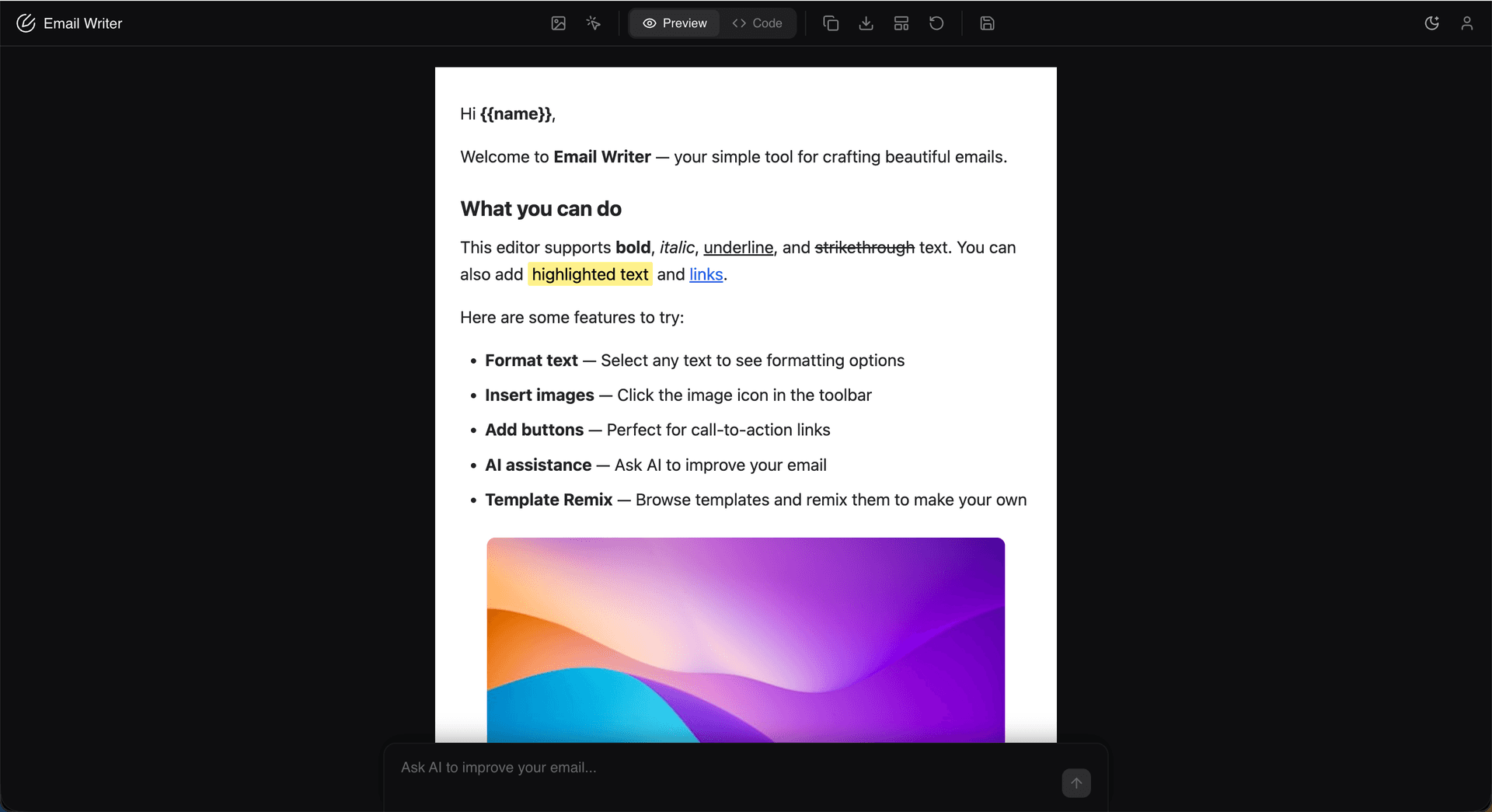Open the user account icon
Viewport: 1492px width, 812px height.
pos(1467,23)
